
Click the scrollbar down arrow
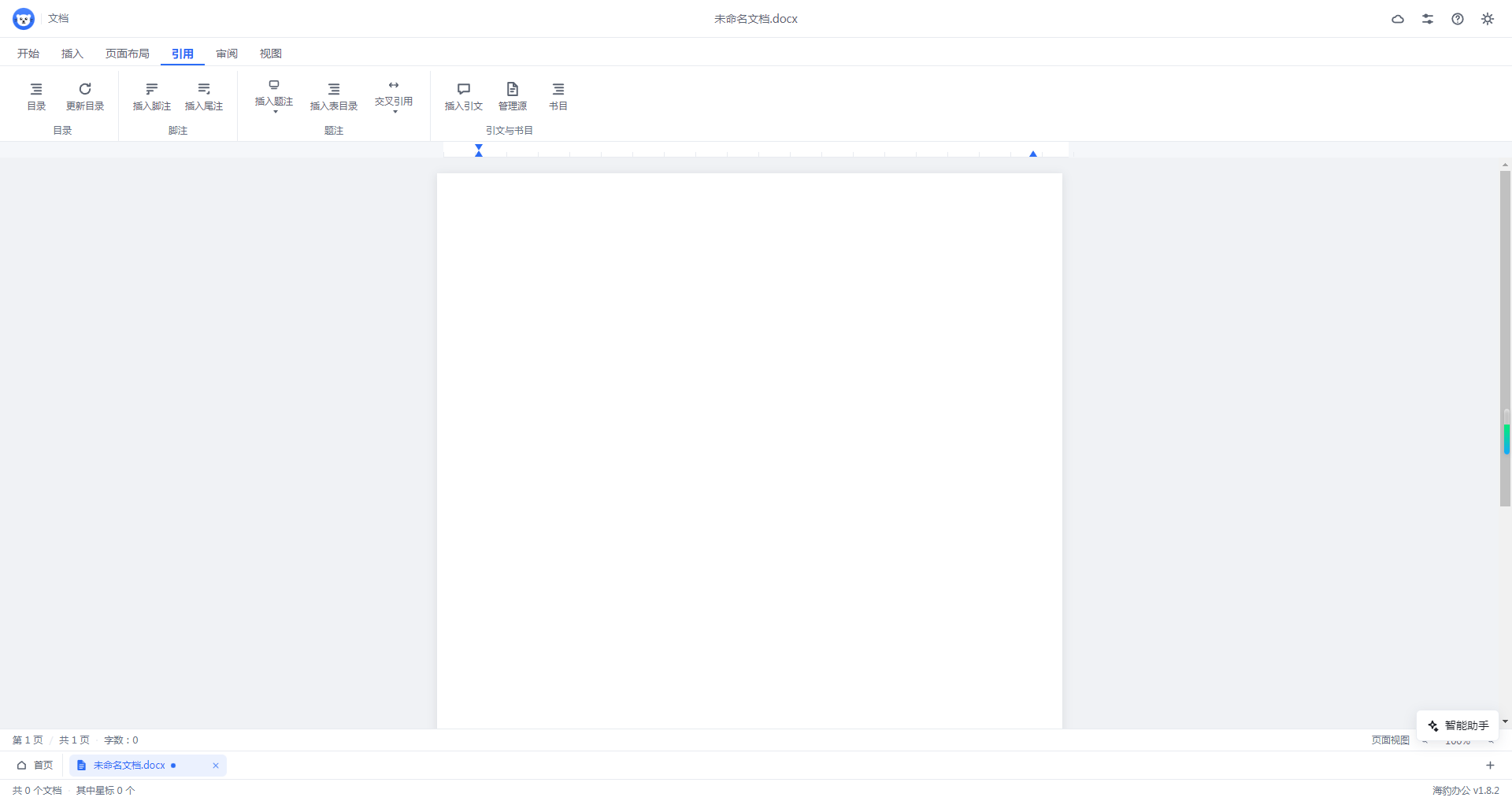[x=1505, y=721]
